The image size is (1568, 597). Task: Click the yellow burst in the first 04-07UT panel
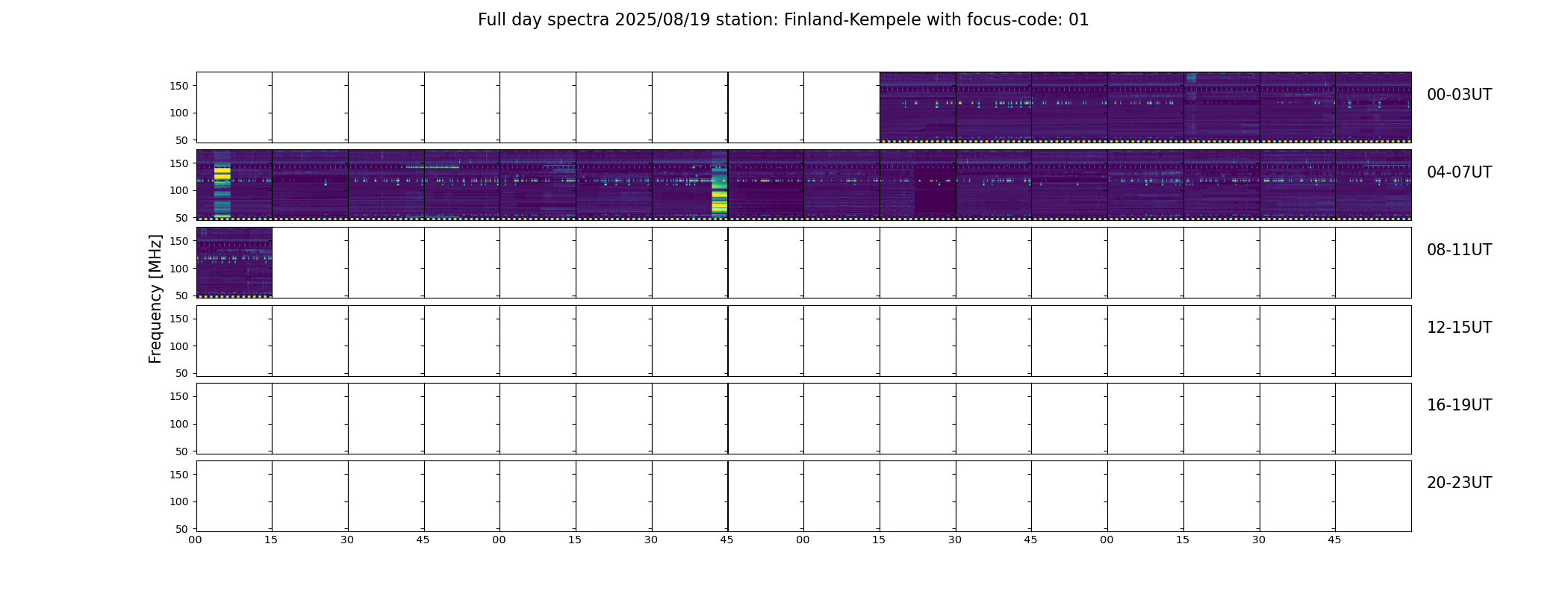222,173
